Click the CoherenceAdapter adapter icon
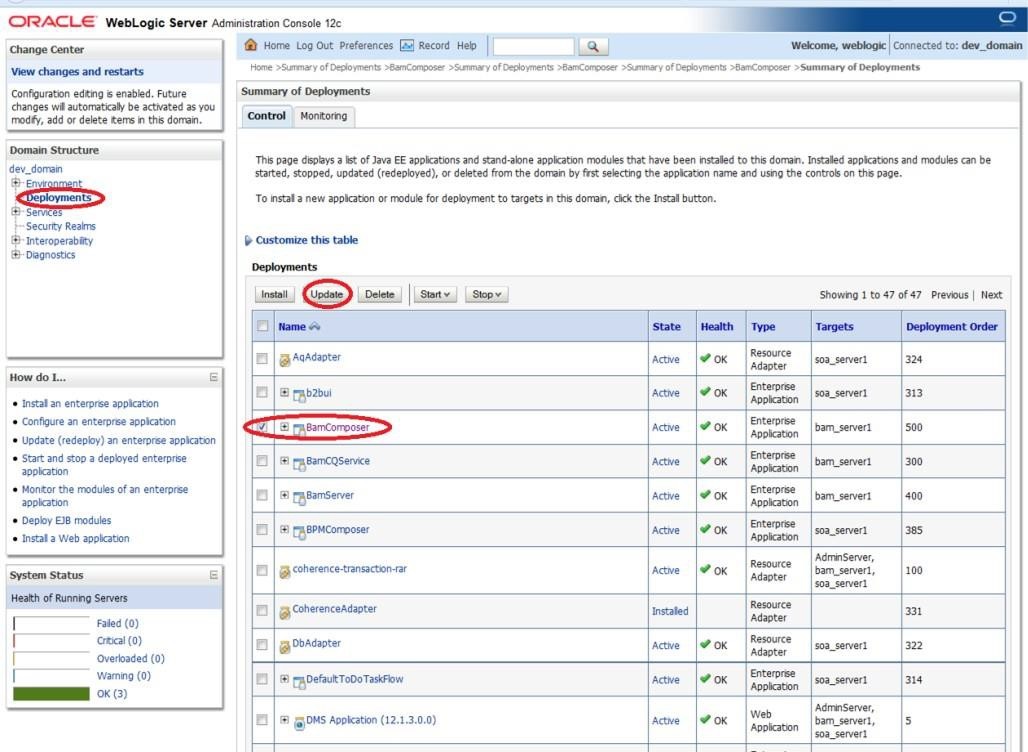 (x=285, y=612)
